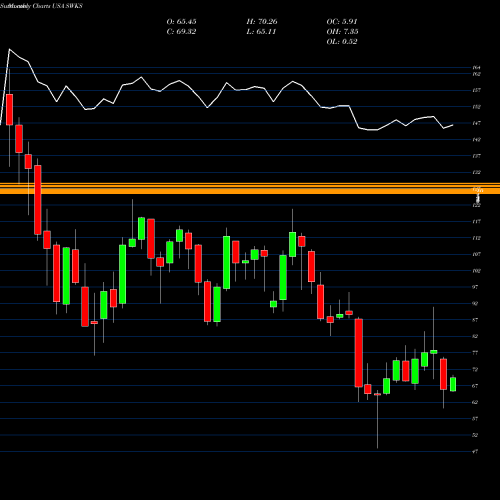500x500 pixels.
Task: Click the doji candle with wick reaching 47
Action: click(377, 394)
